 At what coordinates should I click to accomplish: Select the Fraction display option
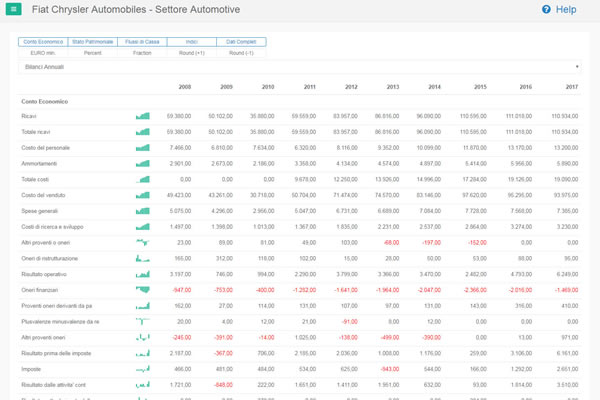[x=142, y=53]
